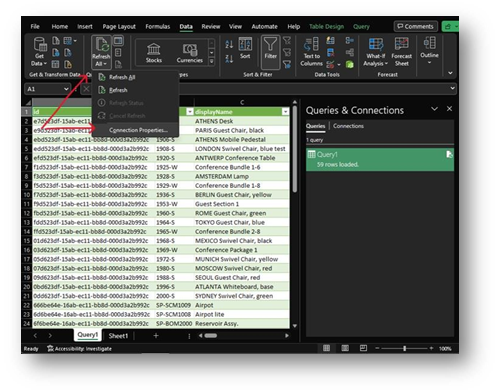Click the Advanced filter icon
This screenshot has height=392, width=499.
click(287, 64)
